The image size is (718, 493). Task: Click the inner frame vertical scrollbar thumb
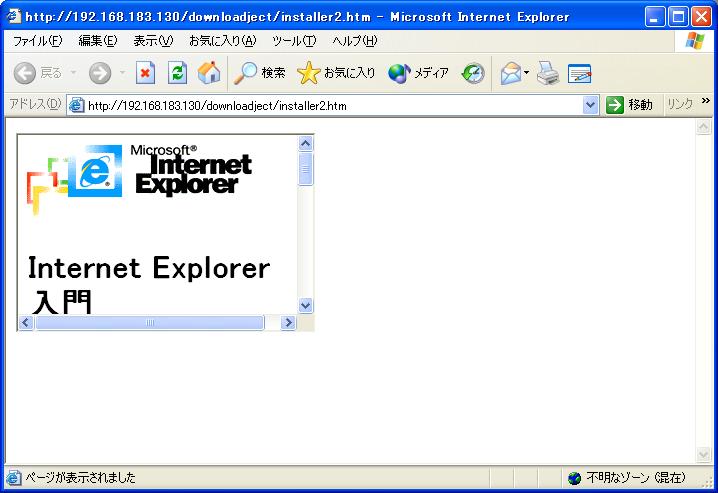(305, 168)
